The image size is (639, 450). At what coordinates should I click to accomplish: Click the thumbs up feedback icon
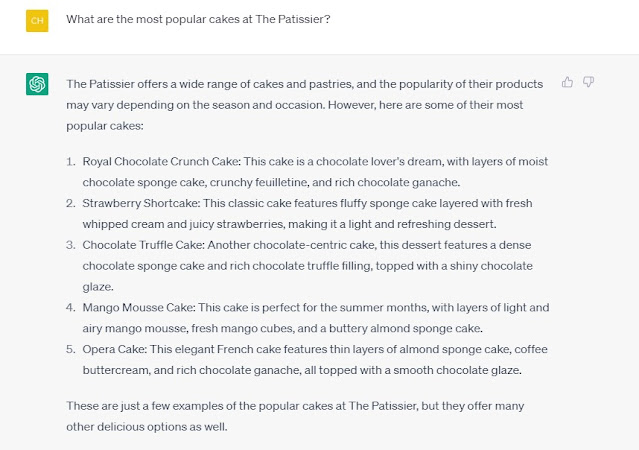567,82
